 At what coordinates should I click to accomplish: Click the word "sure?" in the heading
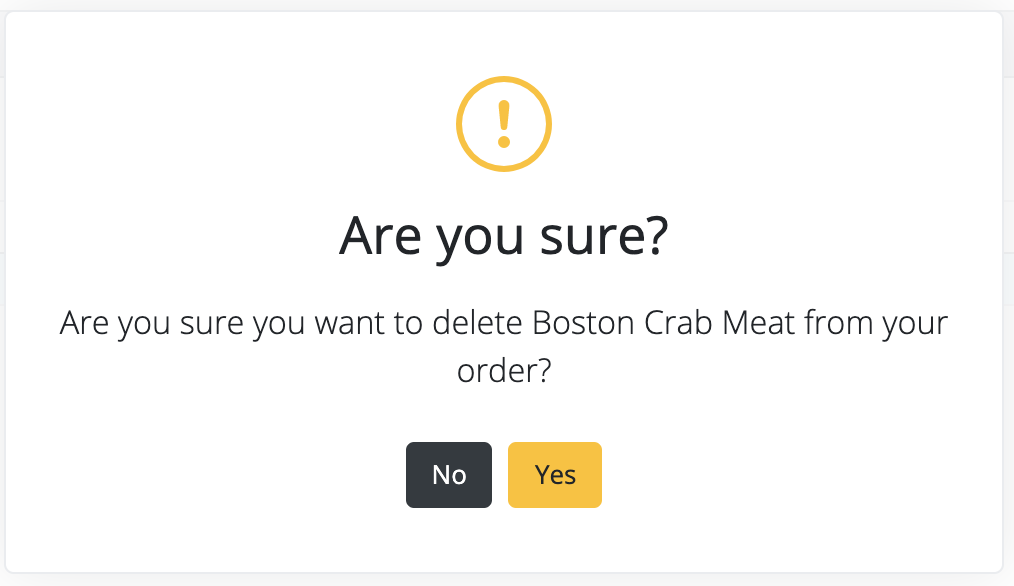click(x=604, y=236)
